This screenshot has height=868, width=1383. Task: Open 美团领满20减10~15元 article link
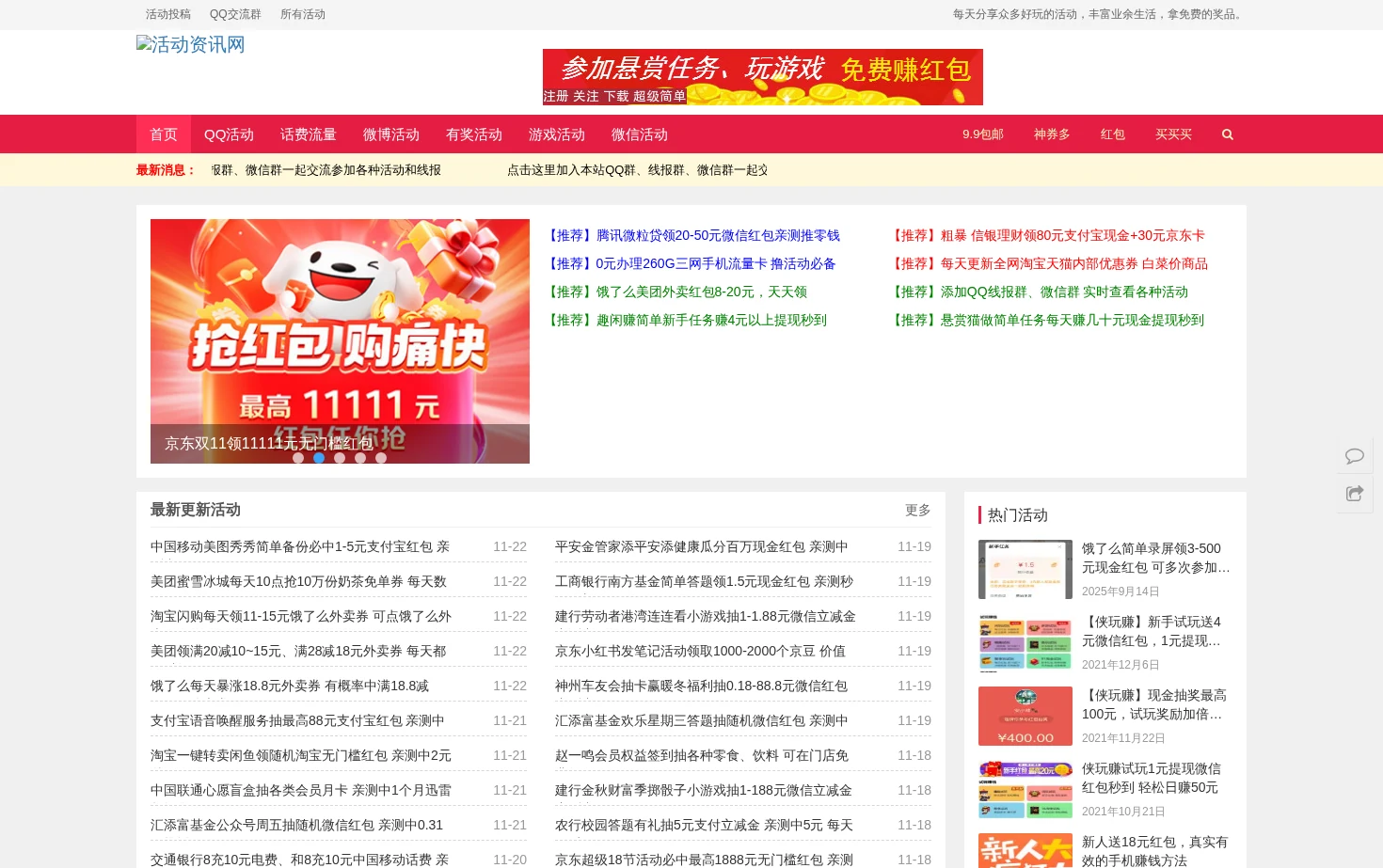(x=298, y=651)
